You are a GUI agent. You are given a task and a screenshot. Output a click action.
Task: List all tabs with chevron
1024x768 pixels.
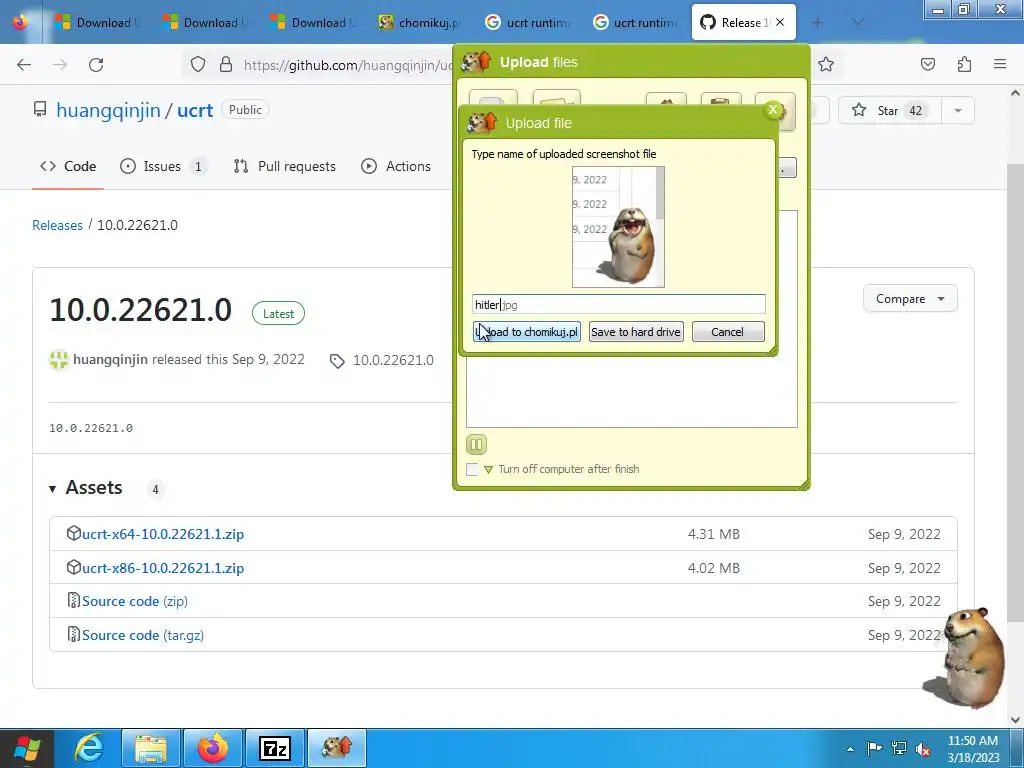click(858, 22)
